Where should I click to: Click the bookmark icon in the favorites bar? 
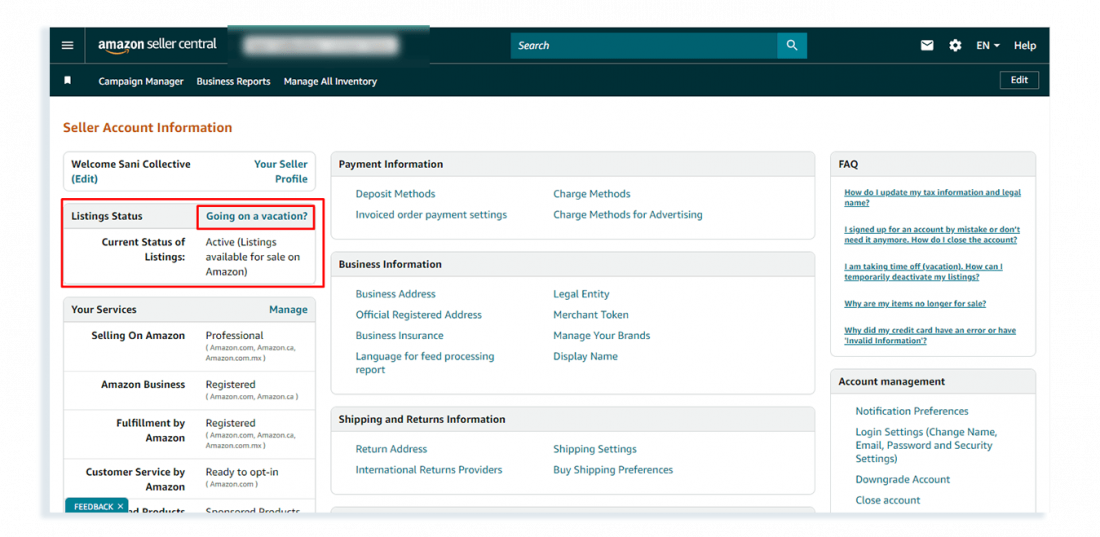click(x=67, y=81)
